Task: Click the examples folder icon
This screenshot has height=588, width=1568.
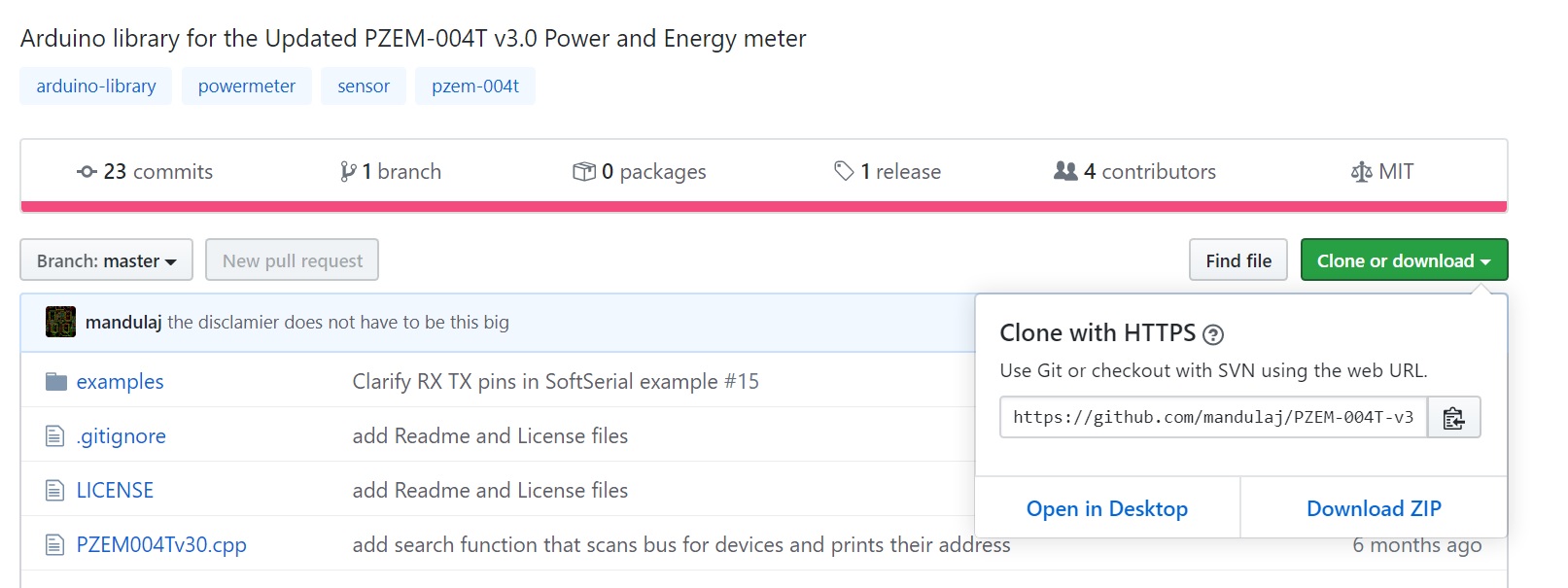Action: [x=55, y=381]
